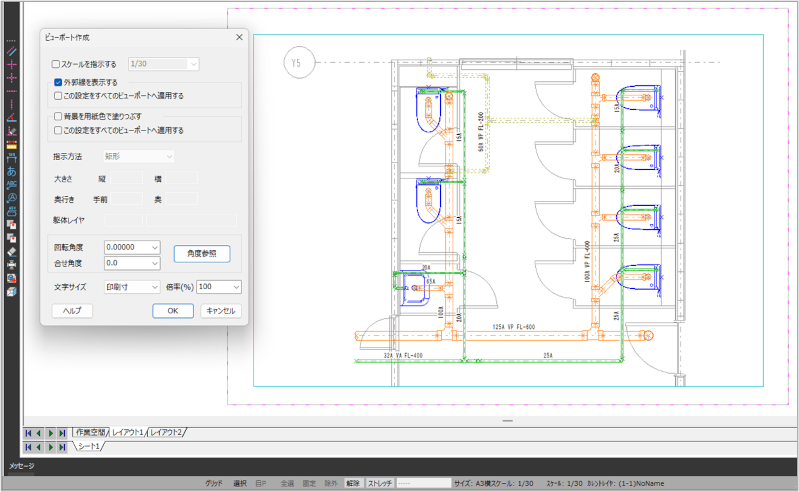Expand the 文字サイズ dropdown showing 印刷寸
Screen dimensions: 799x492
[153, 287]
